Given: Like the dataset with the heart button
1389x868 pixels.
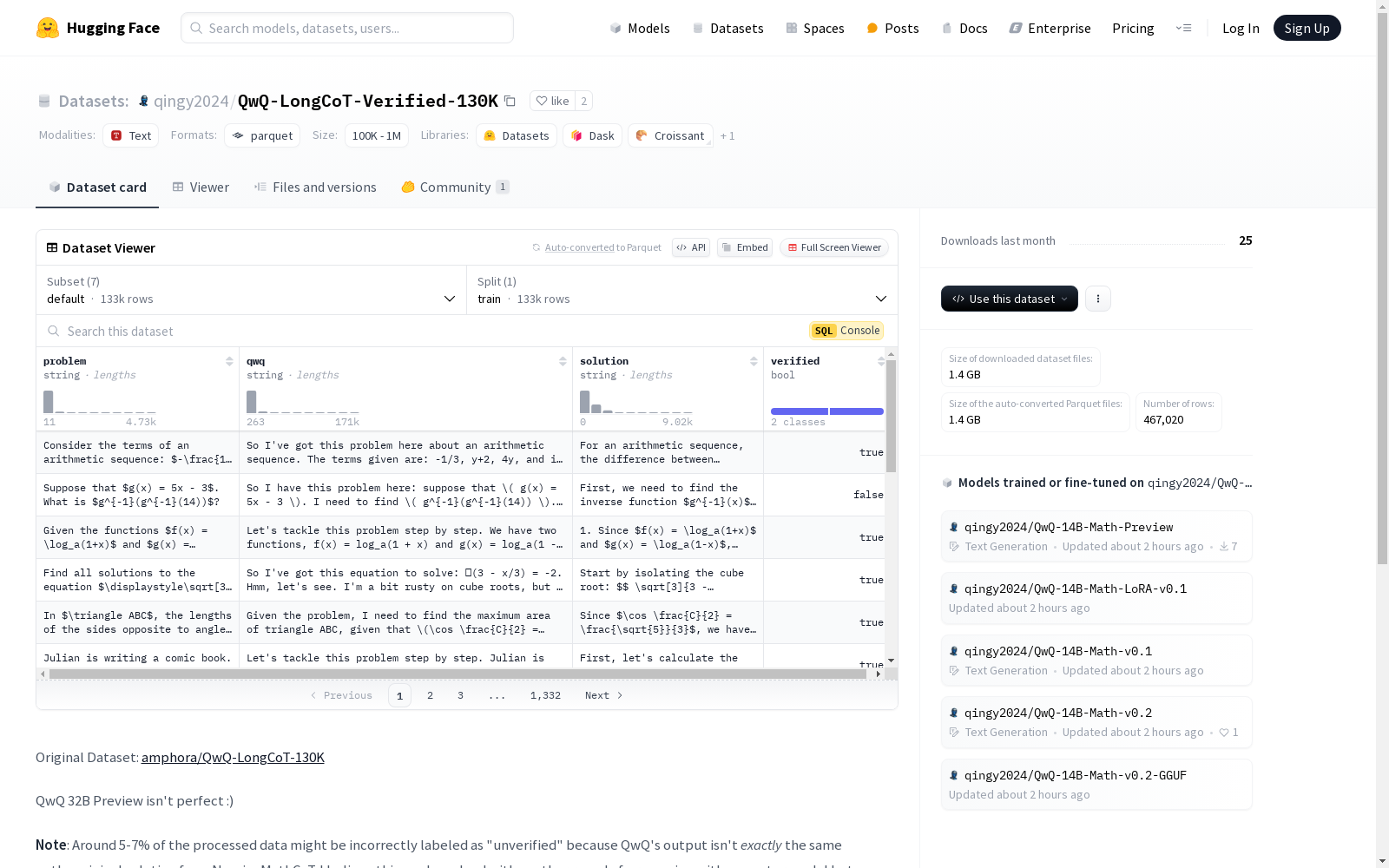Looking at the screenshot, I should [x=552, y=101].
